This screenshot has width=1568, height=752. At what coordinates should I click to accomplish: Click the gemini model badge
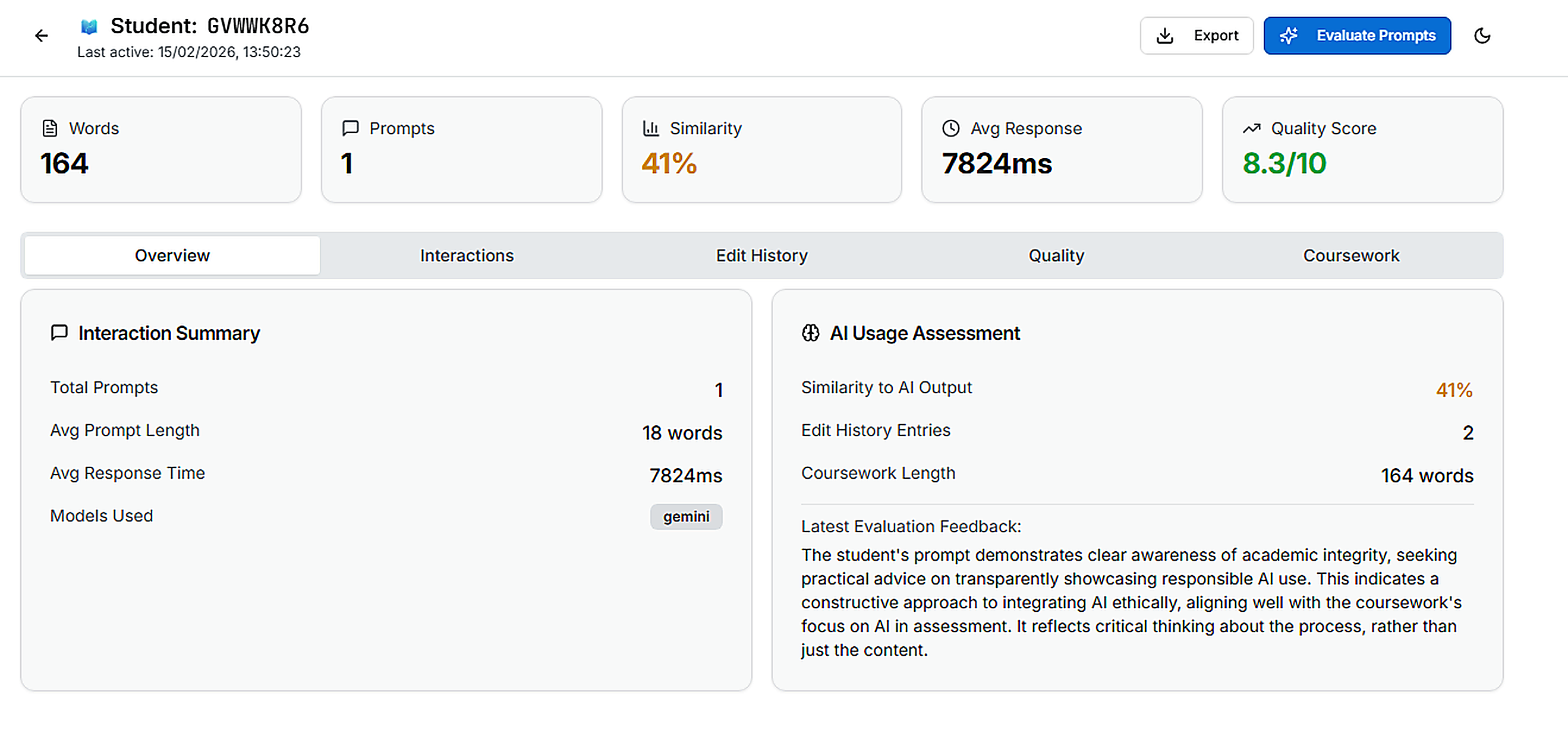(686, 517)
